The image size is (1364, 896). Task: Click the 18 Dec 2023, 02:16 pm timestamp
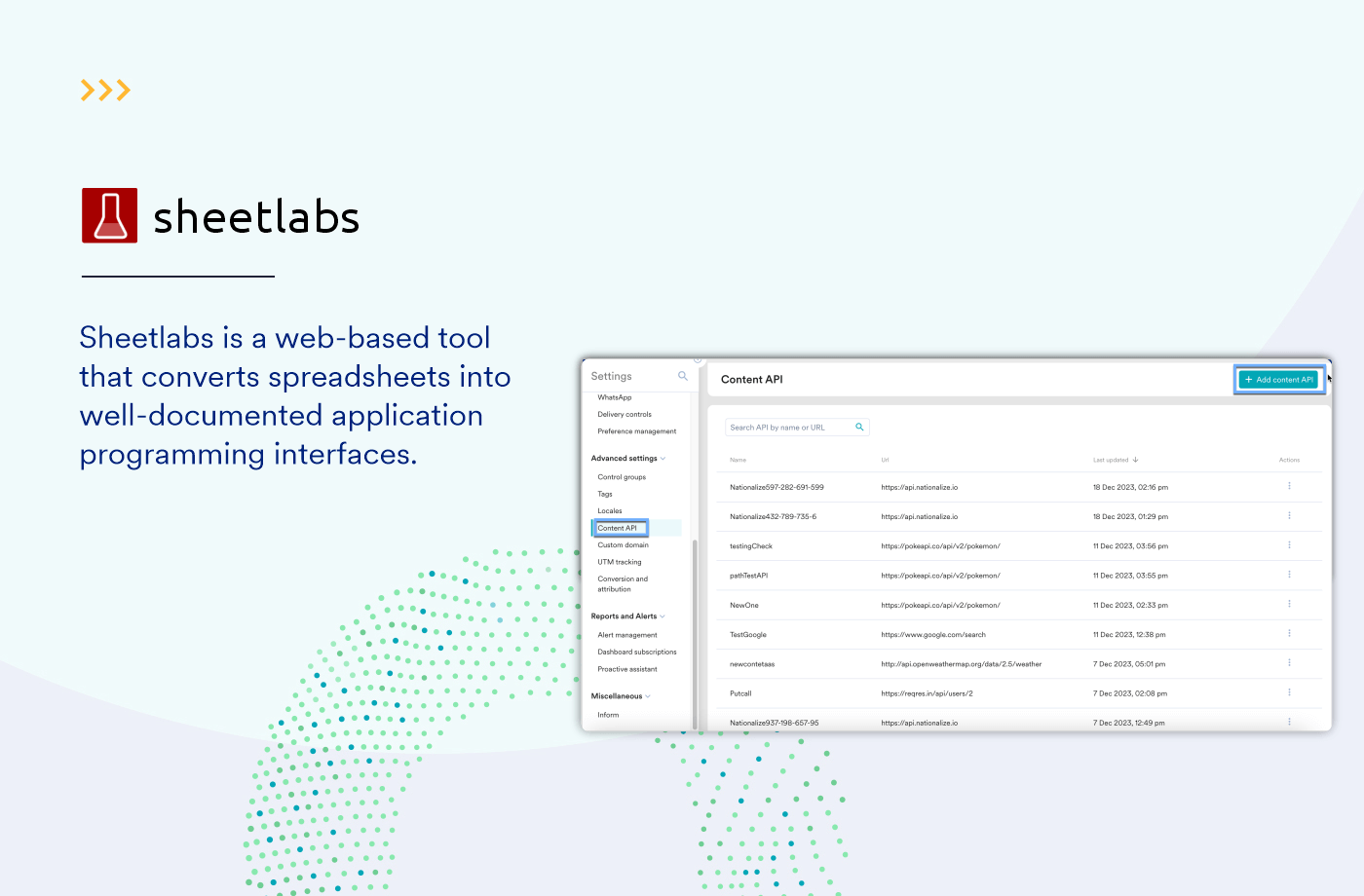[1130, 487]
